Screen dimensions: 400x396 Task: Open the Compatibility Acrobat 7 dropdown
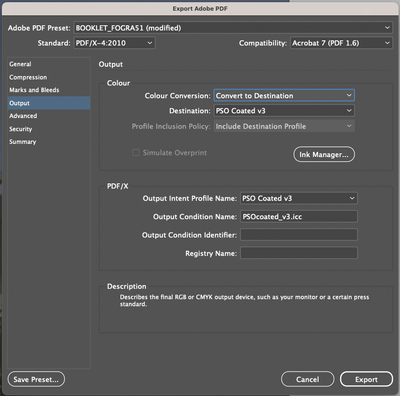coord(341,43)
